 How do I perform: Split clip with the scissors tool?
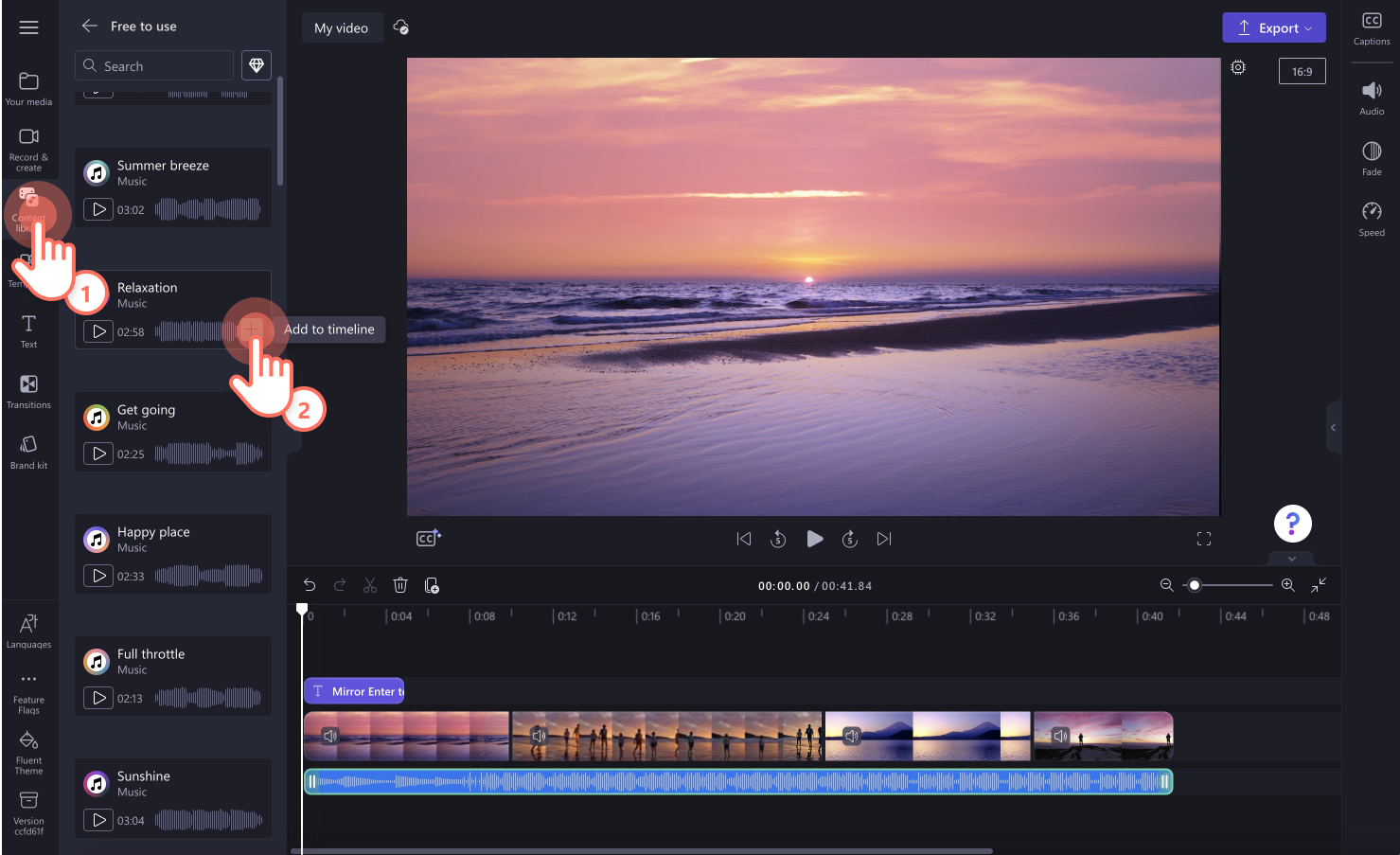pos(370,585)
